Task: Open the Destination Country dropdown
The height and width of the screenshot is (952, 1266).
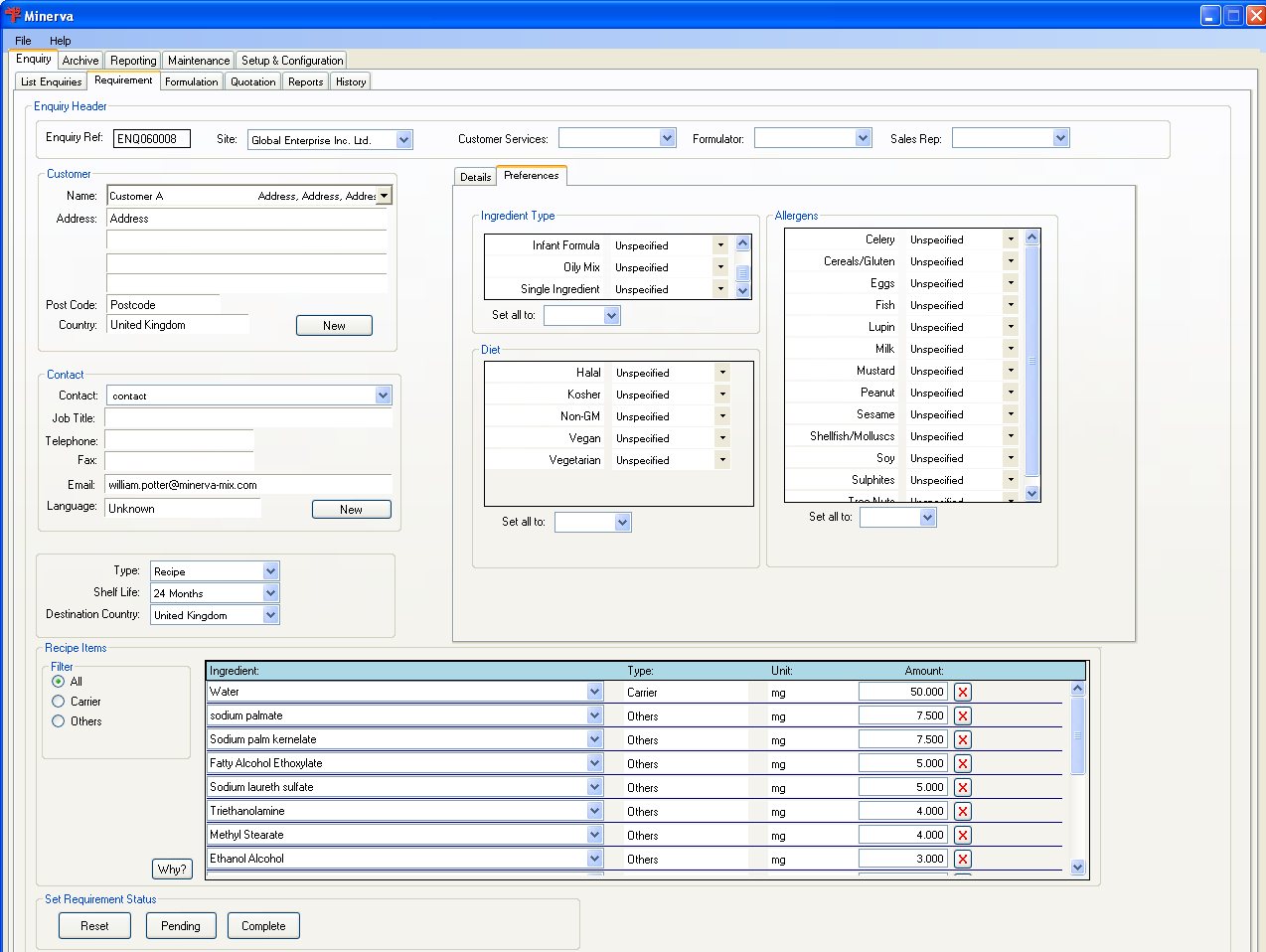Action: (x=270, y=615)
